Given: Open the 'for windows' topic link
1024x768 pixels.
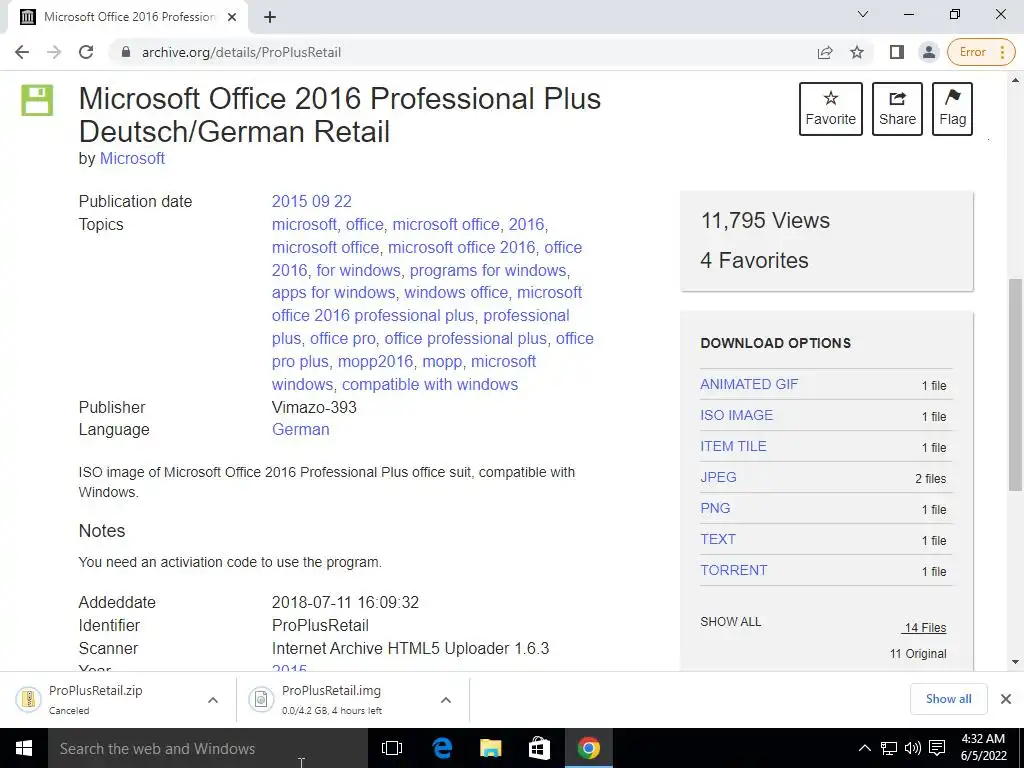Looking at the screenshot, I should [359, 270].
